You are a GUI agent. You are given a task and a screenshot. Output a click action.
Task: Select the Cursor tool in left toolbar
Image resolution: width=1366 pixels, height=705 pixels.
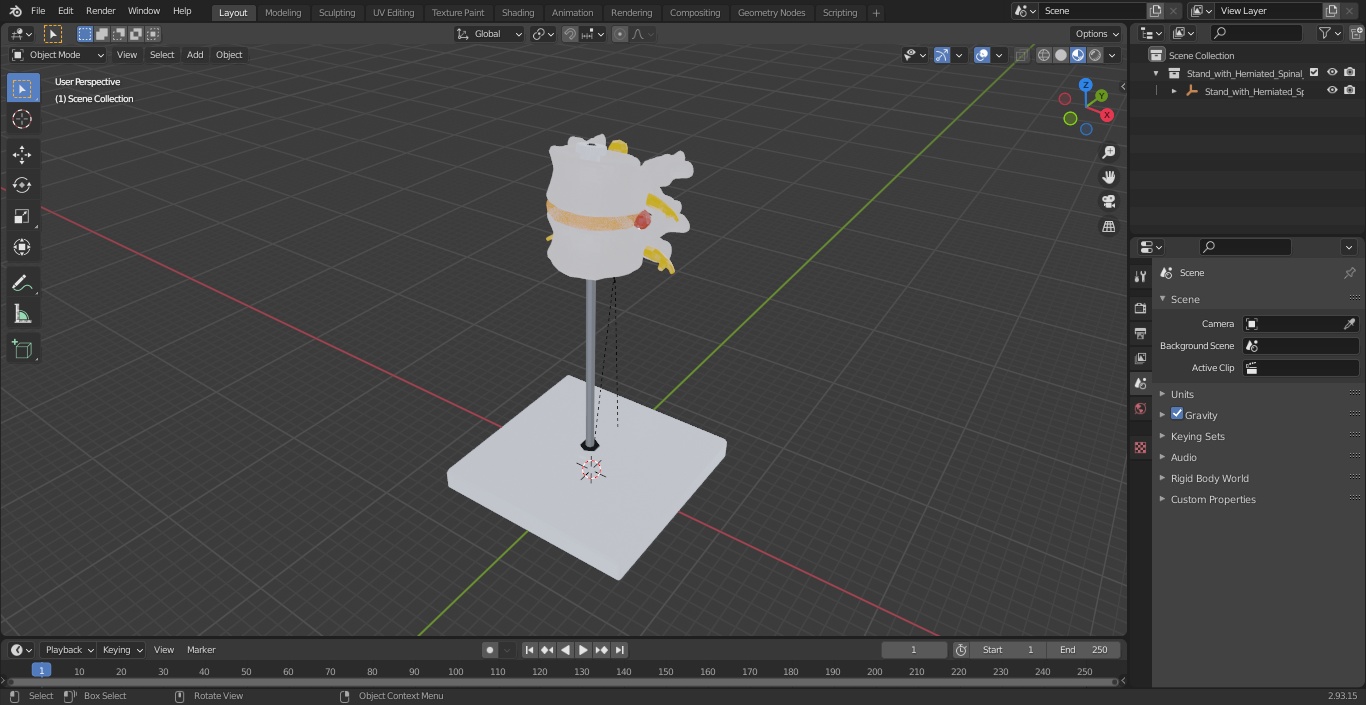22,119
